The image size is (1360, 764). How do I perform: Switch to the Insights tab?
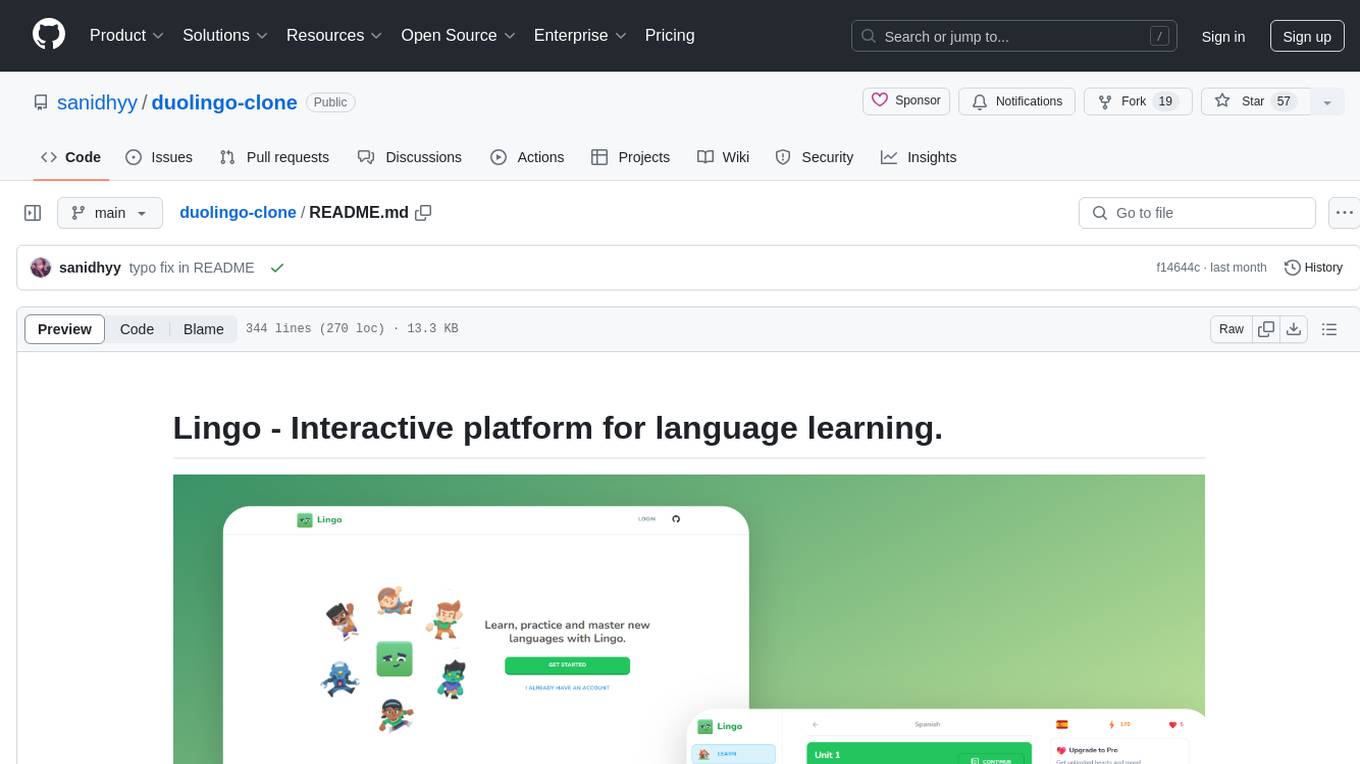(x=918, y=157)
